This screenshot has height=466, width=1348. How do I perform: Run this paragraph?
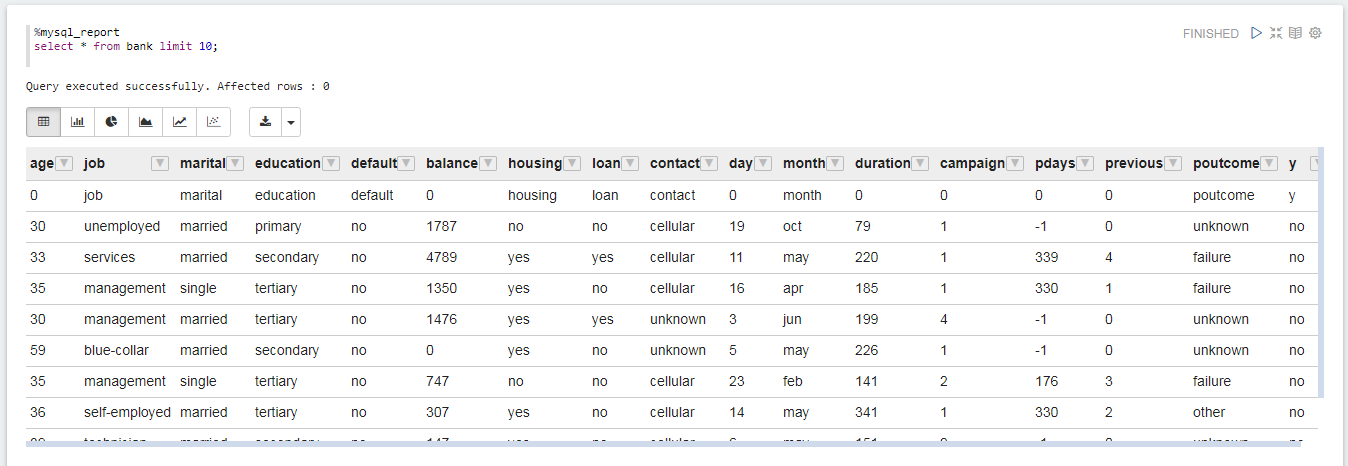tap(1256, 33)
